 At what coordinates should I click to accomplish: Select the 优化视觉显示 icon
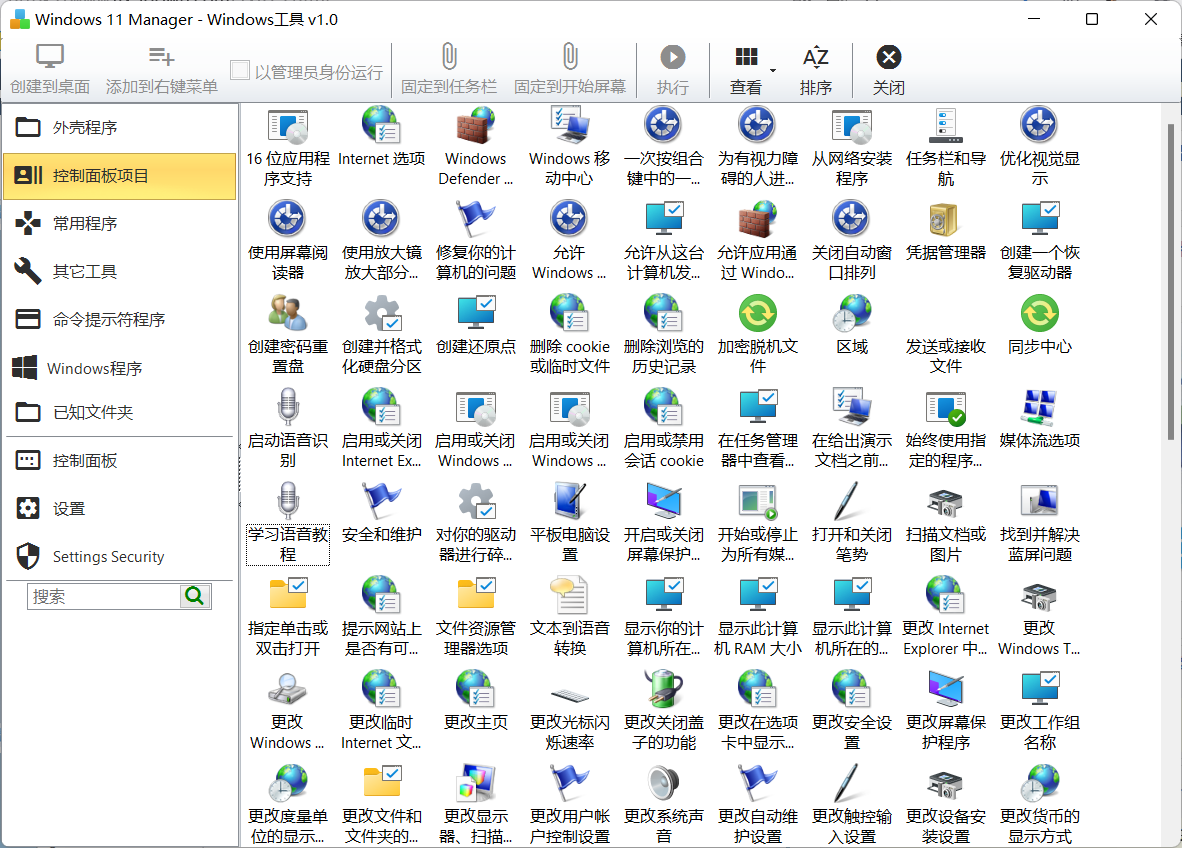click(x=1039, y=126)
